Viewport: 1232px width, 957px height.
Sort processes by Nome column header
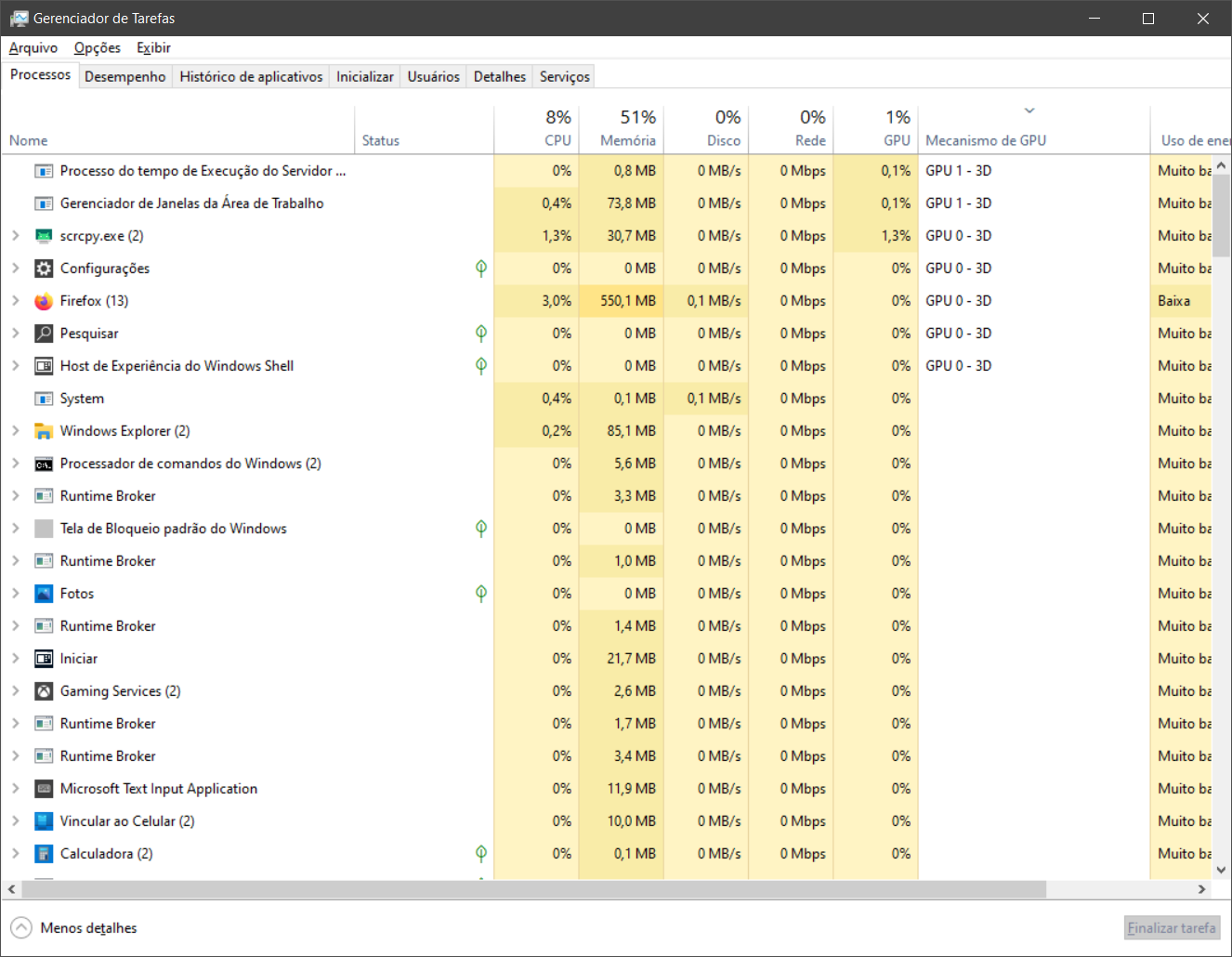point(177,129)
